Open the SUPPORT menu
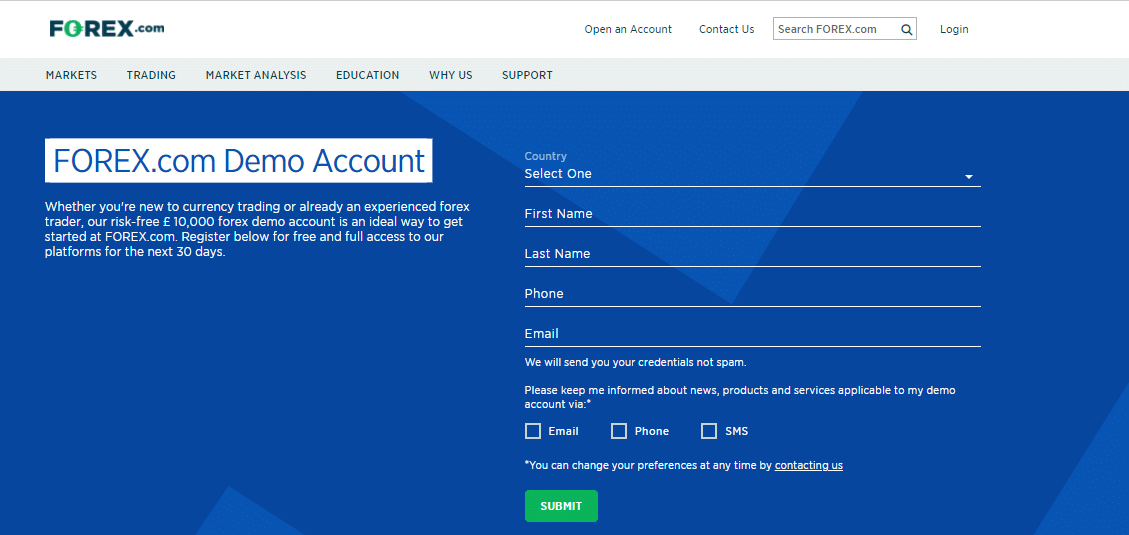Screen dimensions: 1129x535 coord(527,75)
